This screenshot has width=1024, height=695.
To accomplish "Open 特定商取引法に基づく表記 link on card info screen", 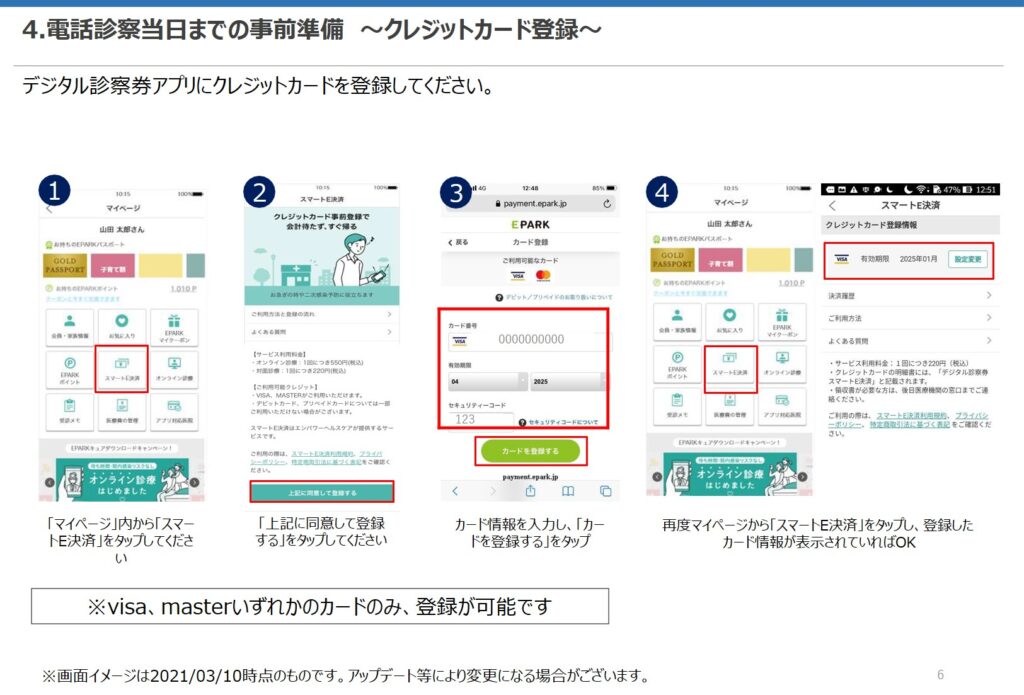I will (x=910, y=425).
